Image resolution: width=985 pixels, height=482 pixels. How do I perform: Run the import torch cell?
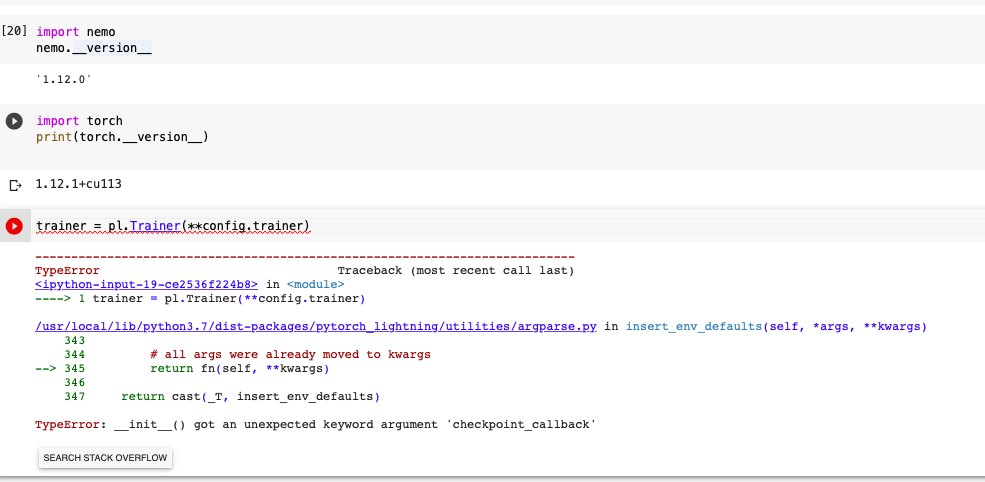pos(14,121)
